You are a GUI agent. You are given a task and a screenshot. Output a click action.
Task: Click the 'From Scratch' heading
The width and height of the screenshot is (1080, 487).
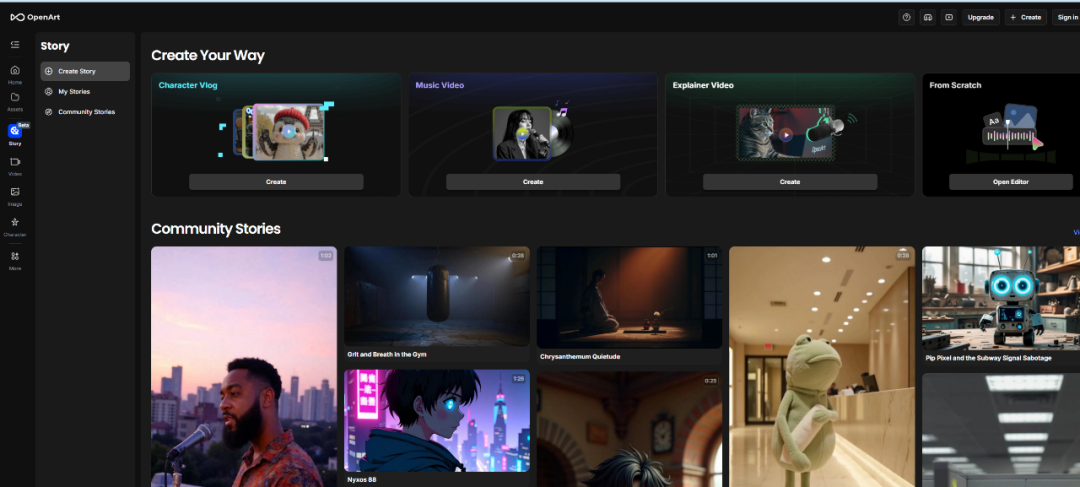(955, 85)
